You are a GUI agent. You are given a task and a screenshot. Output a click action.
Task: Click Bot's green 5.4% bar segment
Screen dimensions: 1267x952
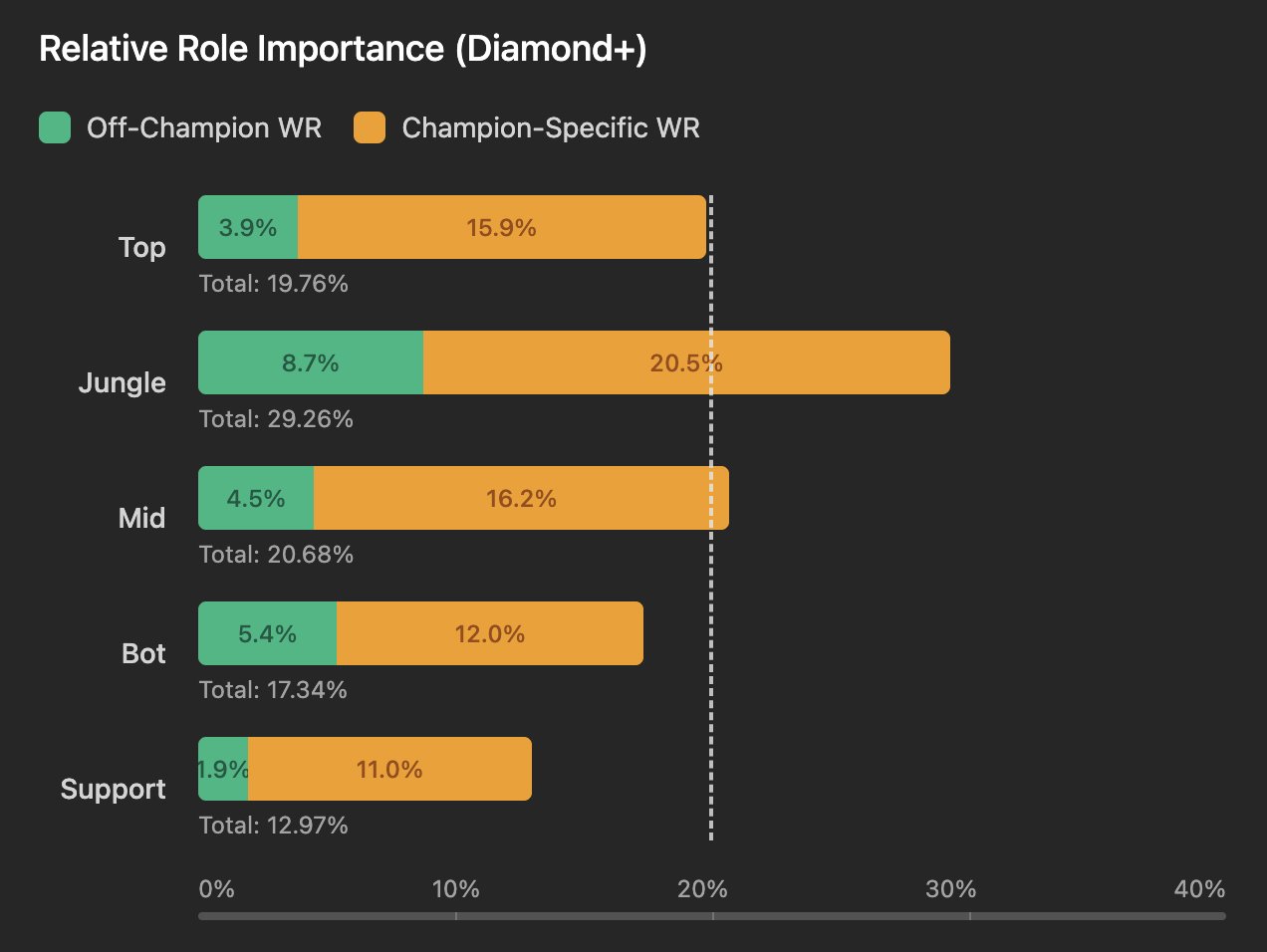(x=267, y=633)
